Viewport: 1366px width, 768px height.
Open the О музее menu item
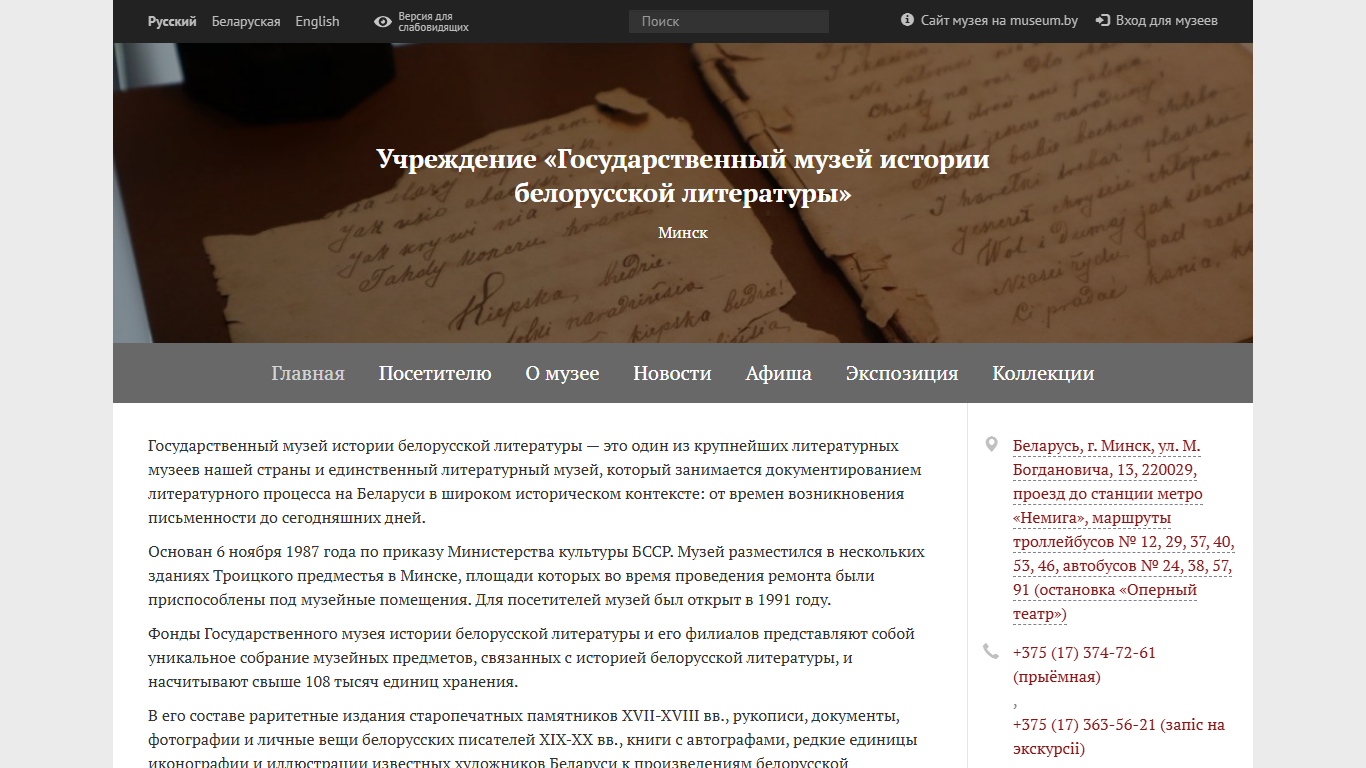point(562,373)
